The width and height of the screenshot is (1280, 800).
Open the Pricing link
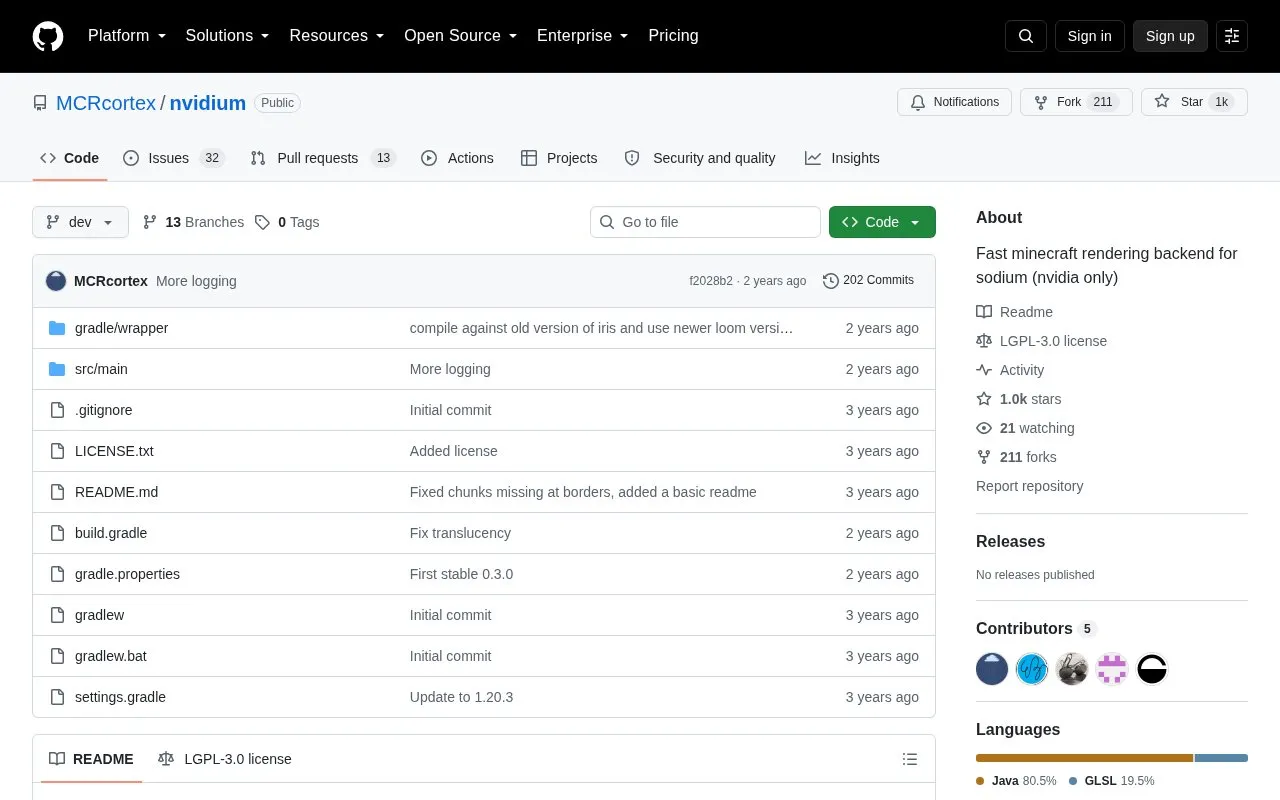pyautogui.click(x=673, y=36)
